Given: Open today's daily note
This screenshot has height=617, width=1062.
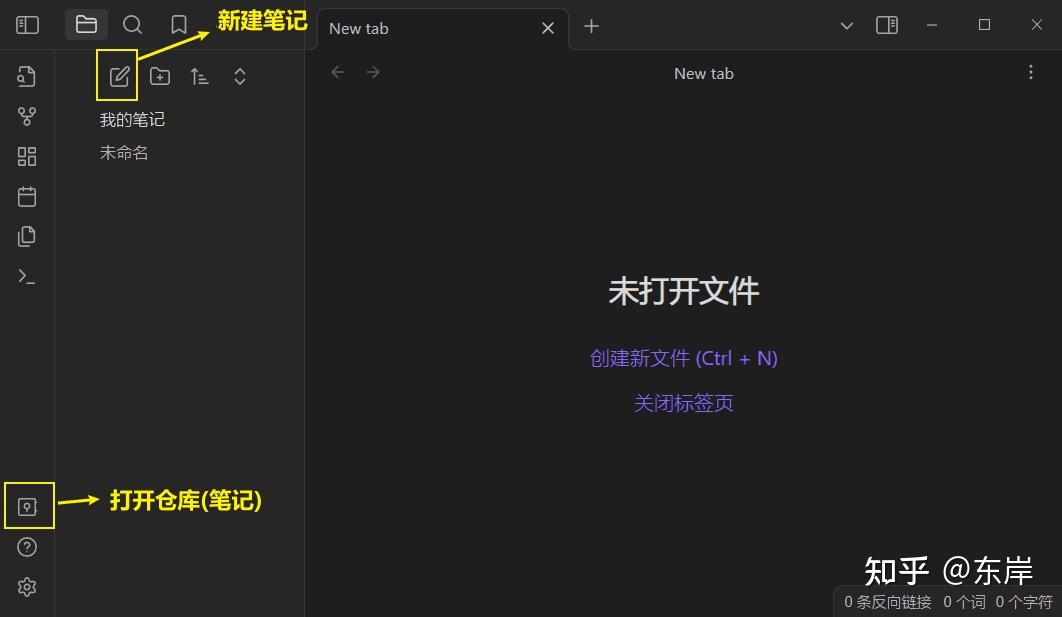Looking at the screenshot, I should pyautogui.click(x=27, y=196).
